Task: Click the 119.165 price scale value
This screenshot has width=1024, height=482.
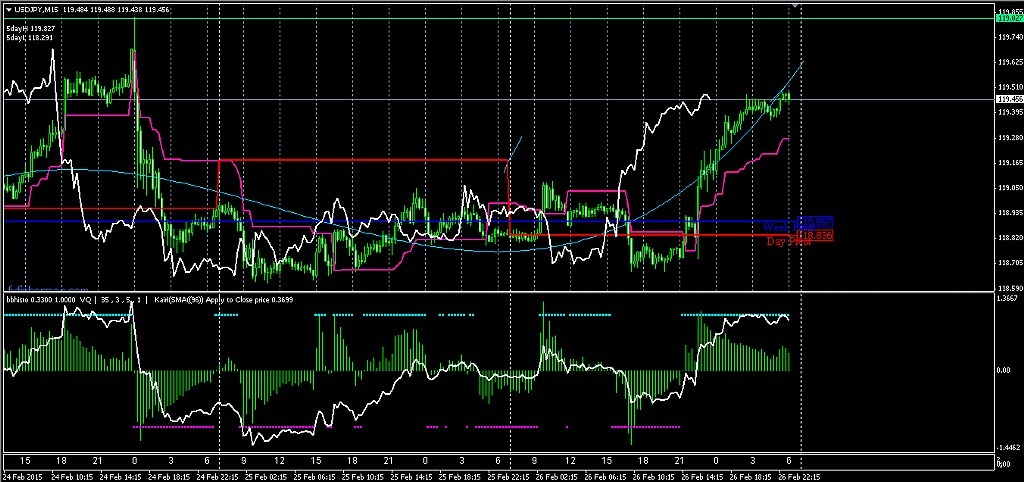Action: (x=1010, y=163)
